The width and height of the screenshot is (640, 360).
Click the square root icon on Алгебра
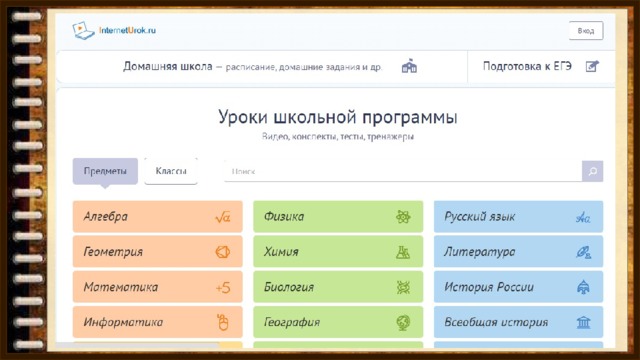[222, 217]
